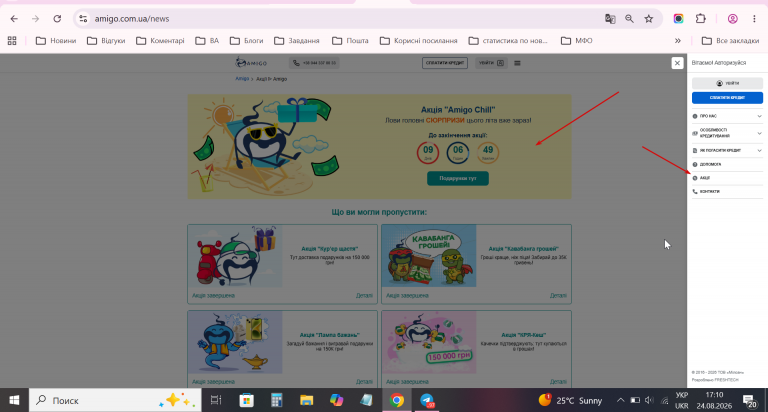Open Microsoft Store from the taskbar
The width and height of the screenshot is (768, 412).
(x=246, y=400)
